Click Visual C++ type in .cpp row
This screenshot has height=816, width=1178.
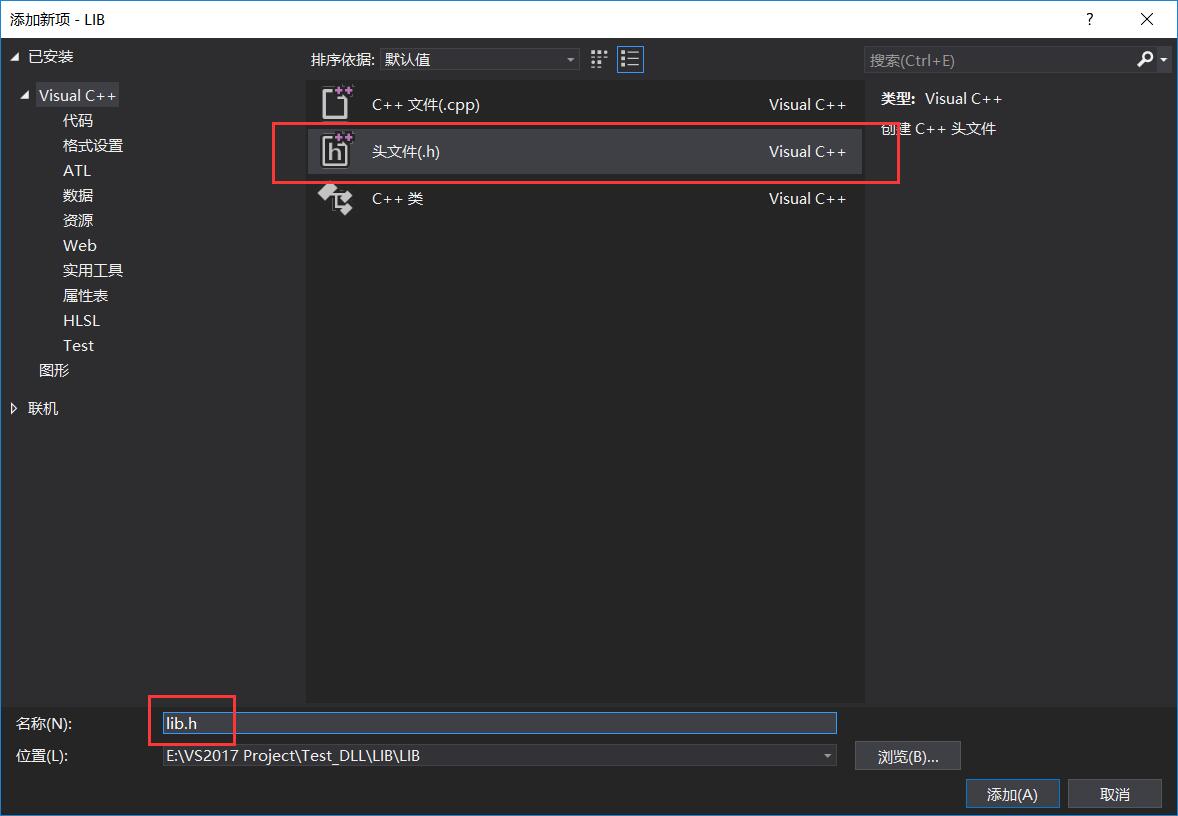pos(807,104)
